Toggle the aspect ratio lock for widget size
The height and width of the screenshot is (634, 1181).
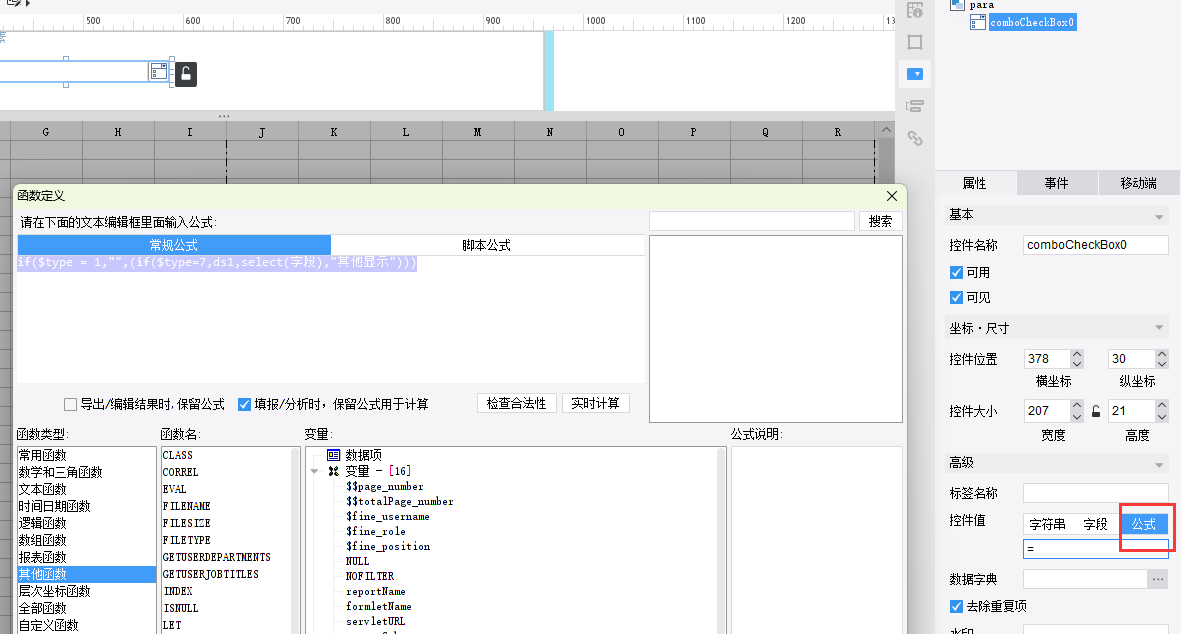click(1096, 411)
